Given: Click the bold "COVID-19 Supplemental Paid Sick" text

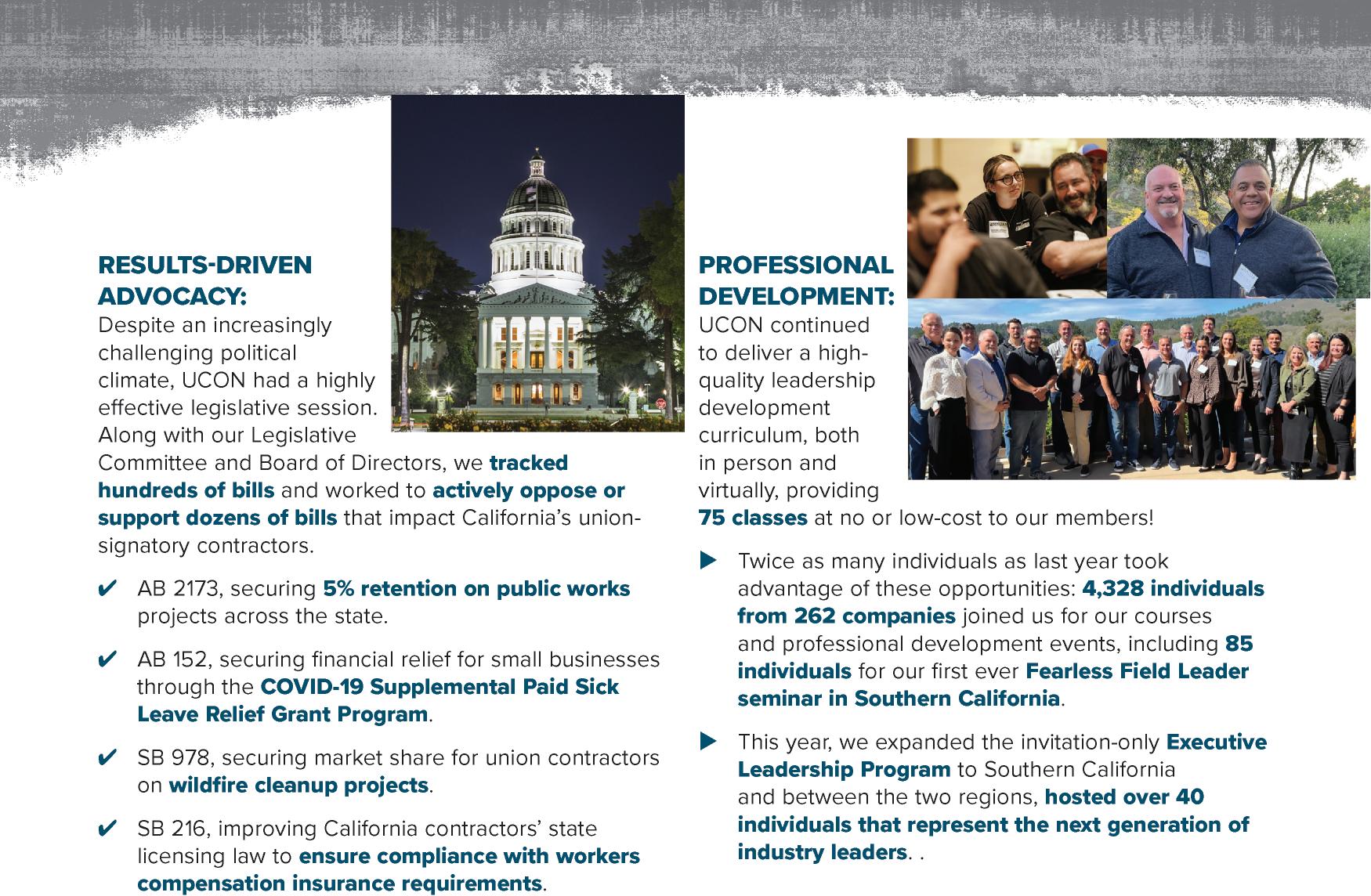Looking at the screenshot, I should (440, 687).
